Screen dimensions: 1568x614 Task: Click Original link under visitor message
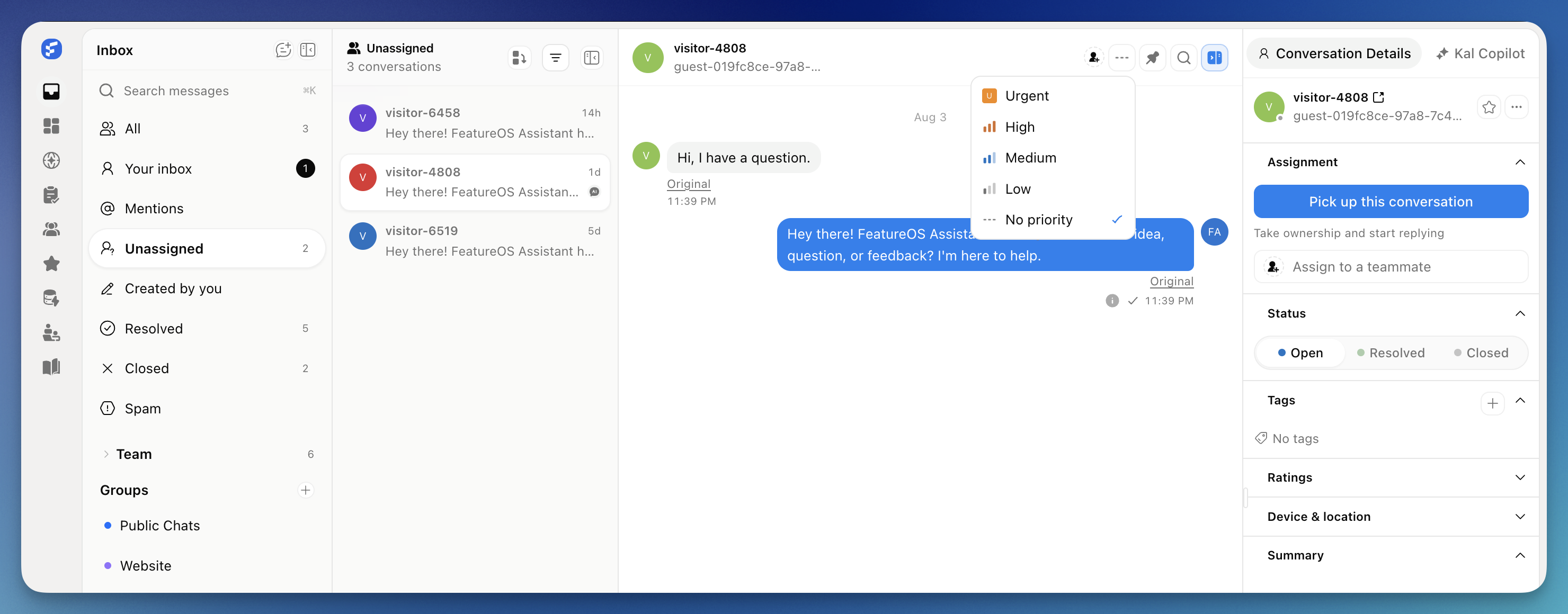click(x=689, y=184)
